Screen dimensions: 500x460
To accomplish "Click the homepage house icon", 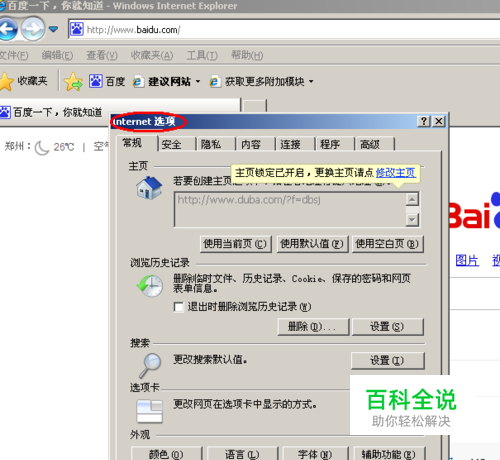I will (x=149, y=188).
